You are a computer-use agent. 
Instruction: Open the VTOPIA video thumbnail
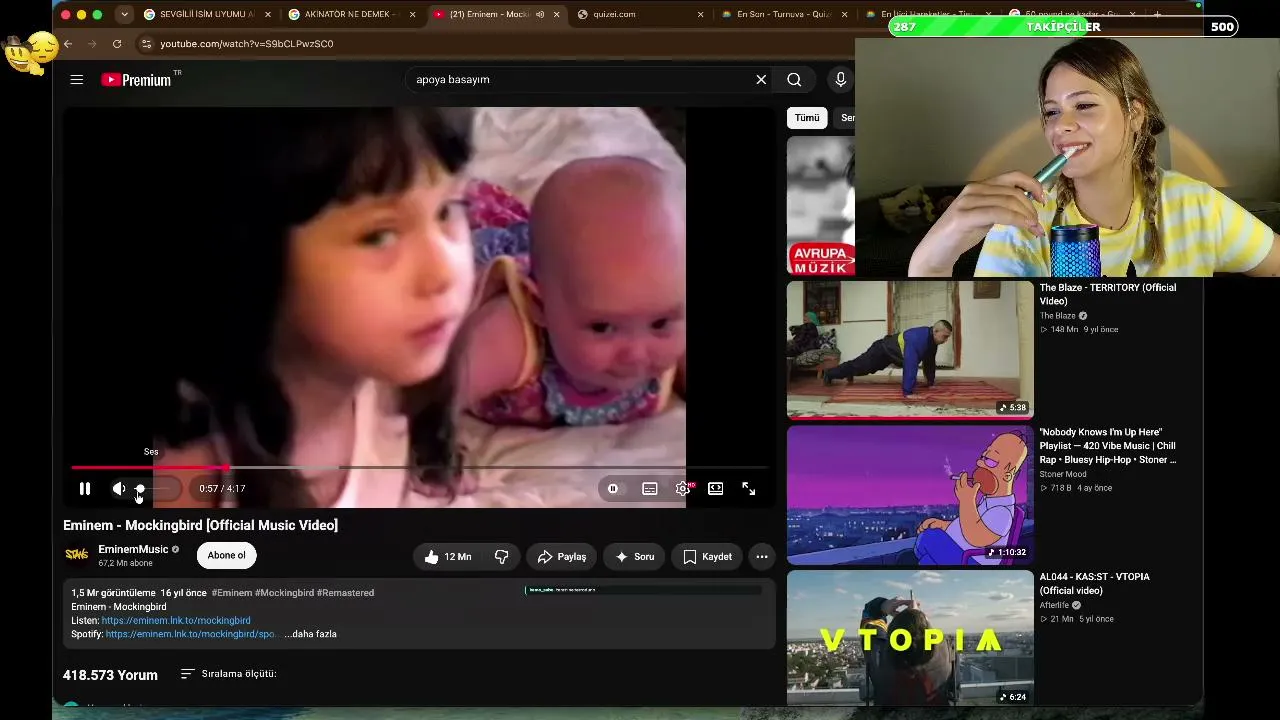click(910, 638)
